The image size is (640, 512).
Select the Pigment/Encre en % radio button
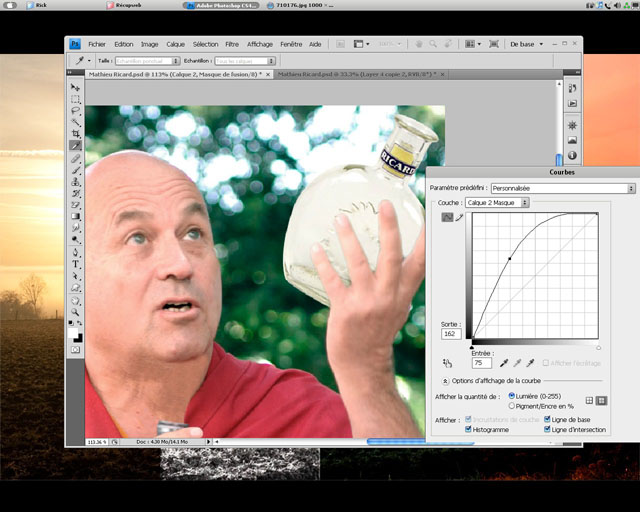point(513,406)
